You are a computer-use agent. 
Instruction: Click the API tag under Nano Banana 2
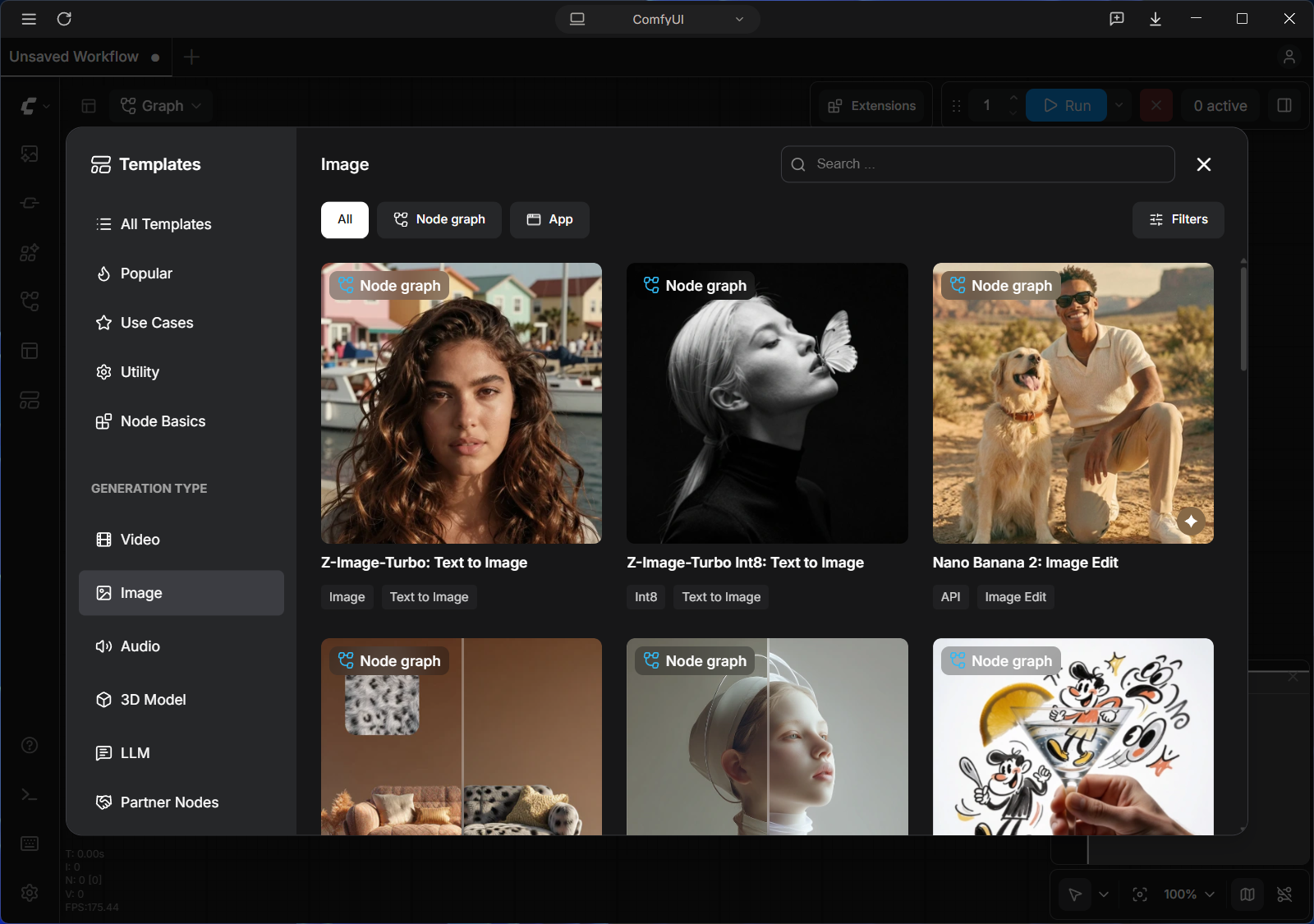[x=950, y=597]
